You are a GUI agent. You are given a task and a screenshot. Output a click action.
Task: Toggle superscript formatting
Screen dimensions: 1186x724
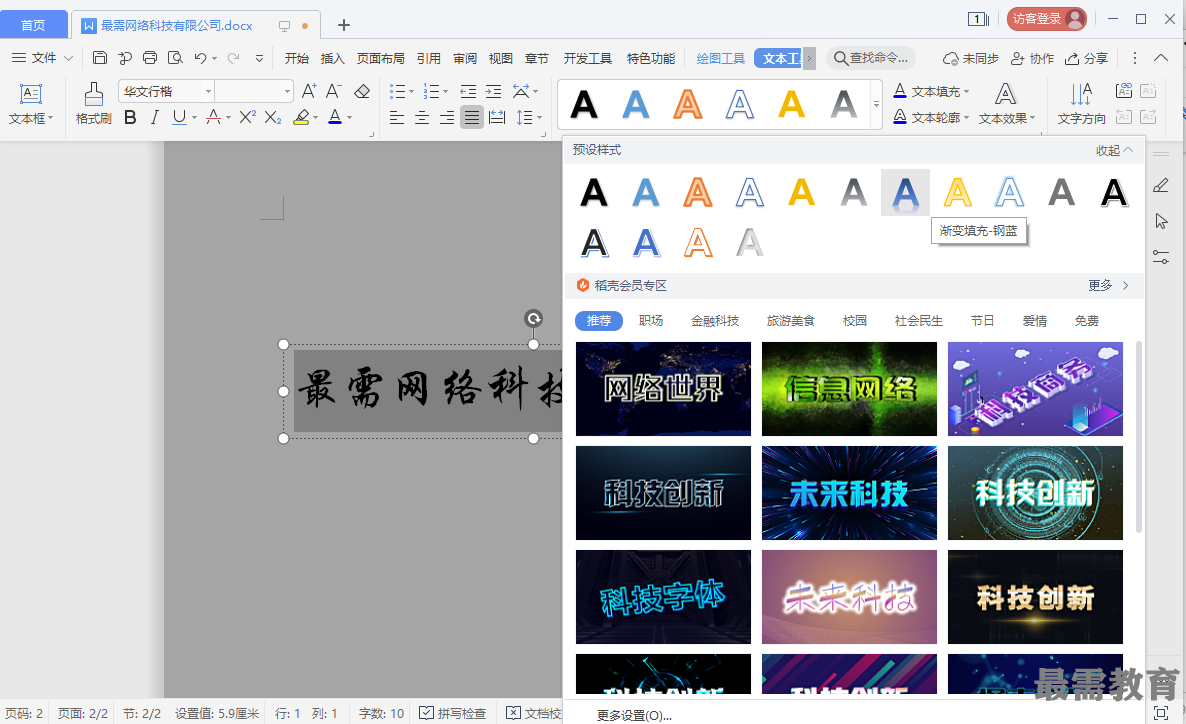pos(247,117)
